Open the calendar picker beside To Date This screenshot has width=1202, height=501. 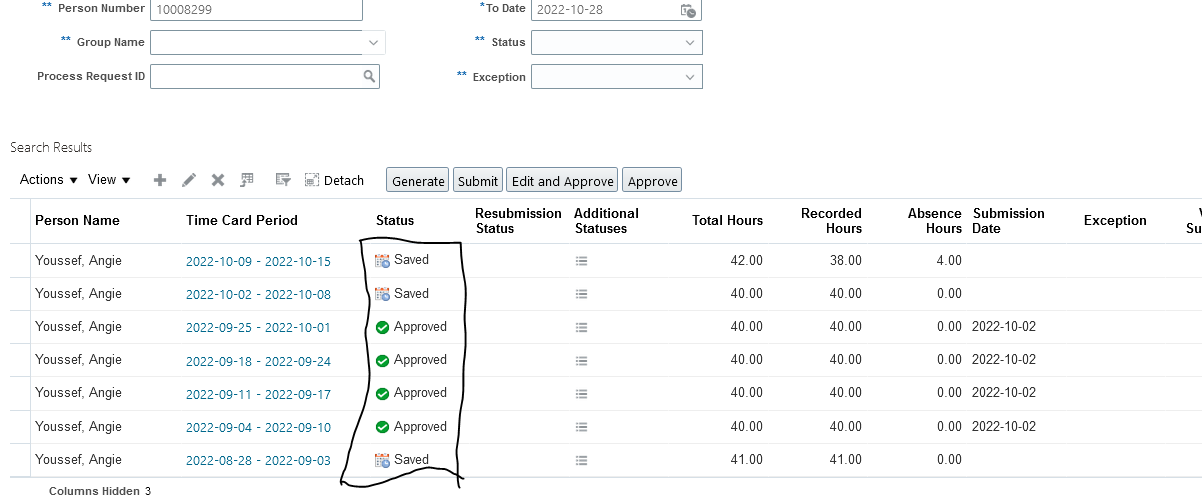[688, 11]
